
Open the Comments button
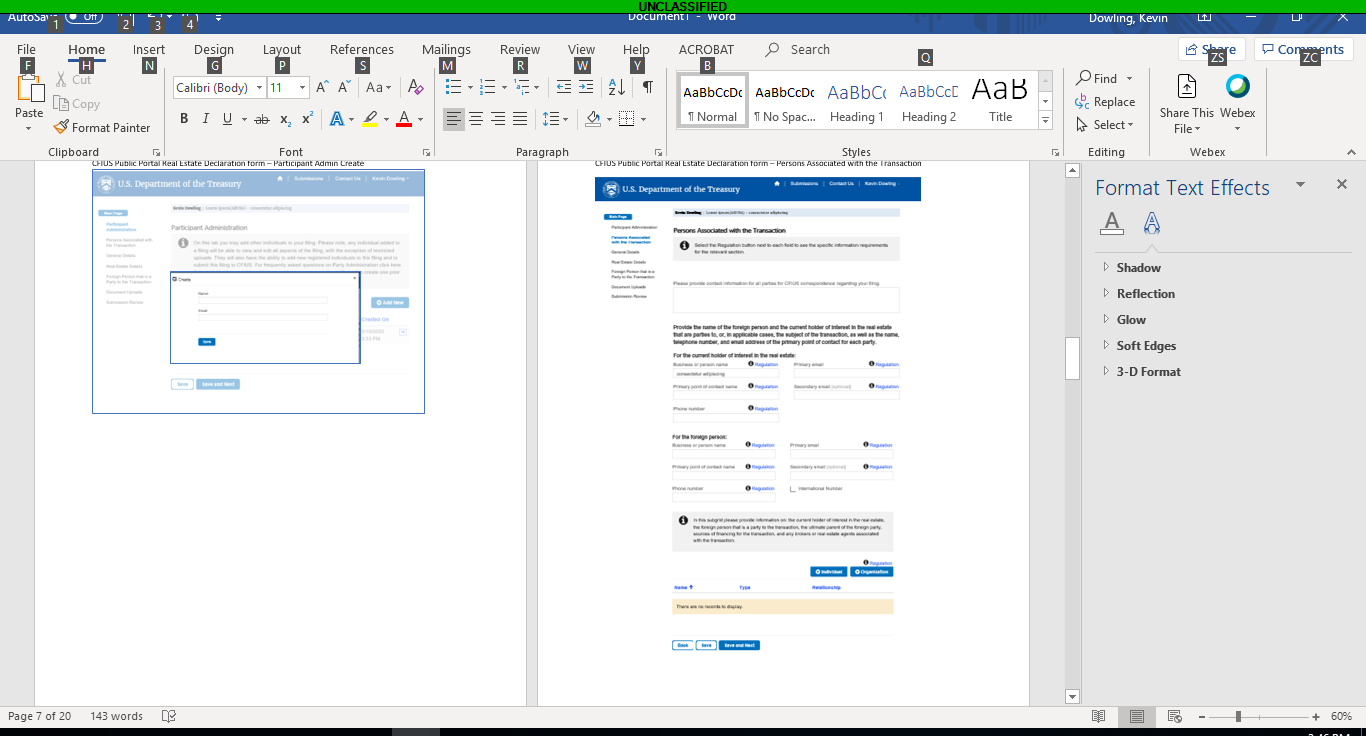(1304, 49)
